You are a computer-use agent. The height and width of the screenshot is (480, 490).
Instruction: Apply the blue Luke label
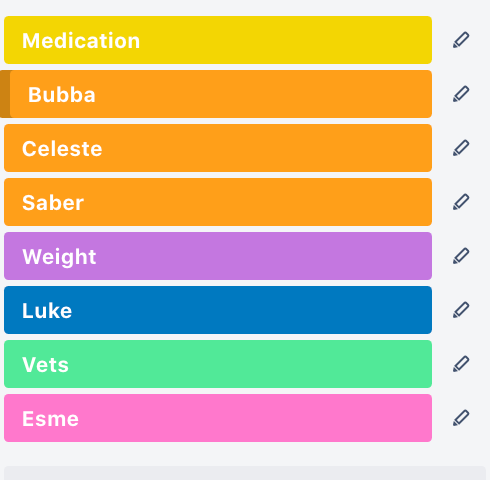click(218, 310)
